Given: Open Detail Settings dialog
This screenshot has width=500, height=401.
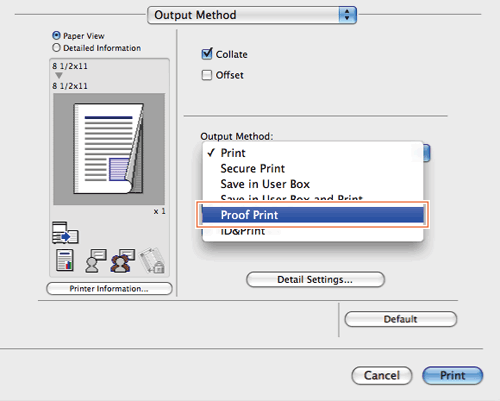Looking at the screenshot, I should click(315, 279).
